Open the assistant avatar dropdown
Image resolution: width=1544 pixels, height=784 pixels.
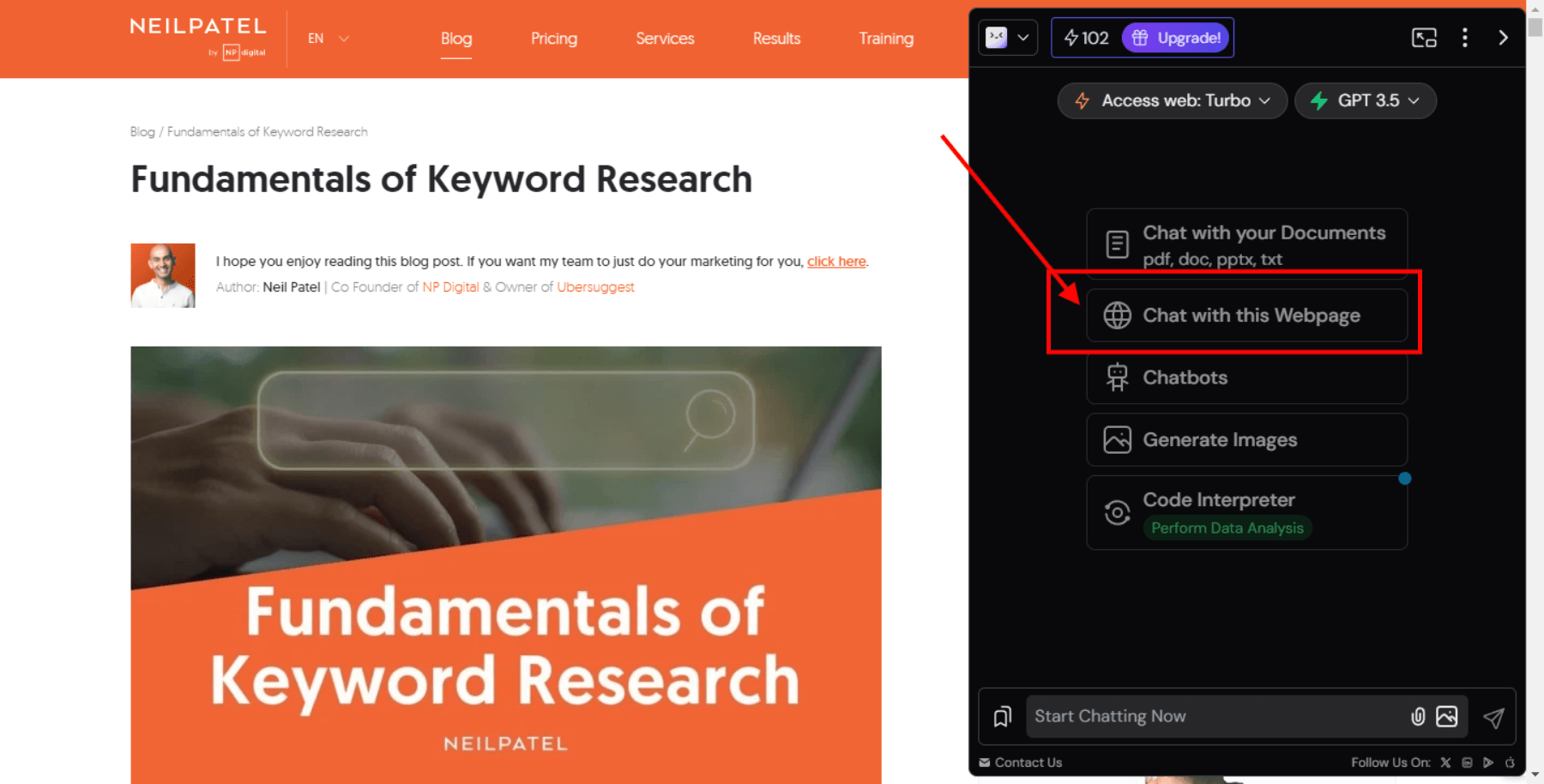(x=1008, y=38)
